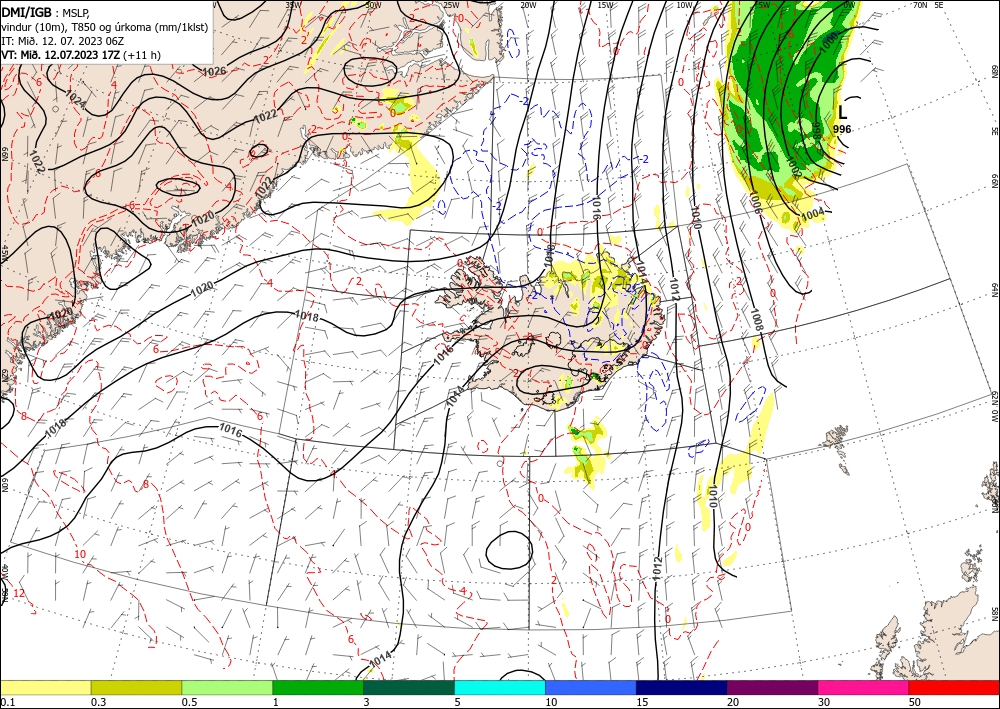Click the legend tick label '0.3'
Viewport: 1000px width, 709px height.
point(98,702)
